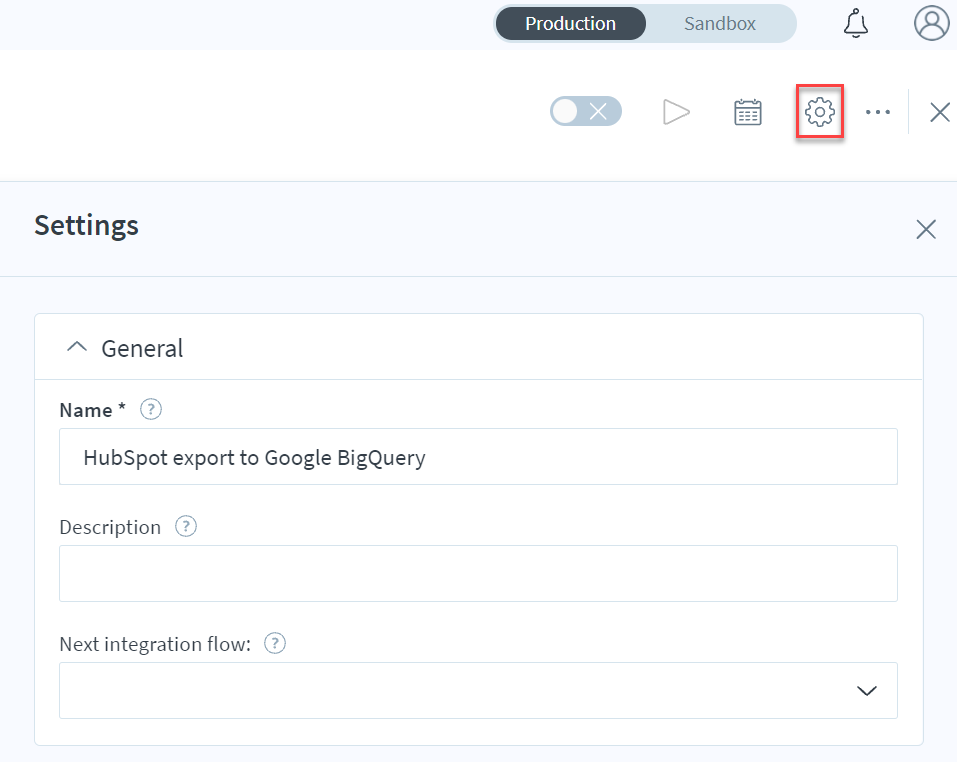Open the user profile avatar
The height and width of the screenshot is (762, 957).
[931, 23]
